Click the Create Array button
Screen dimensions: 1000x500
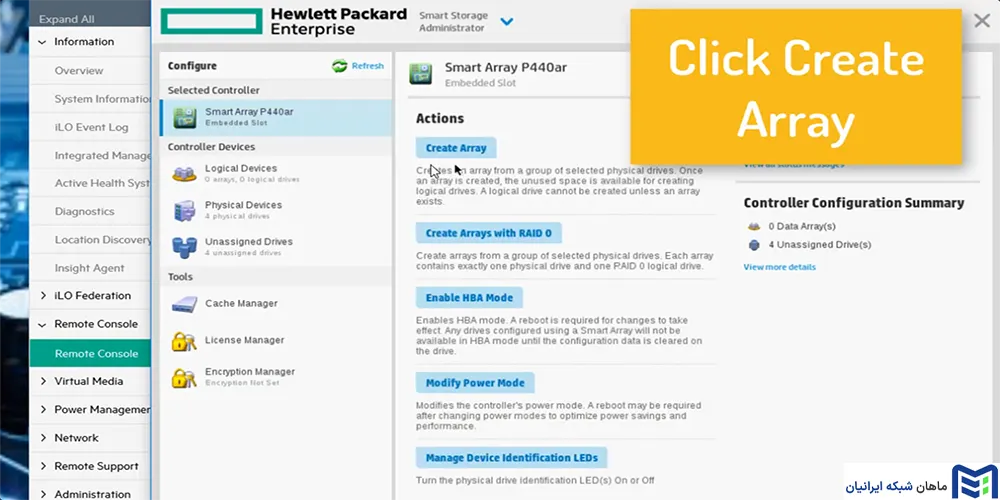(456, 148)
